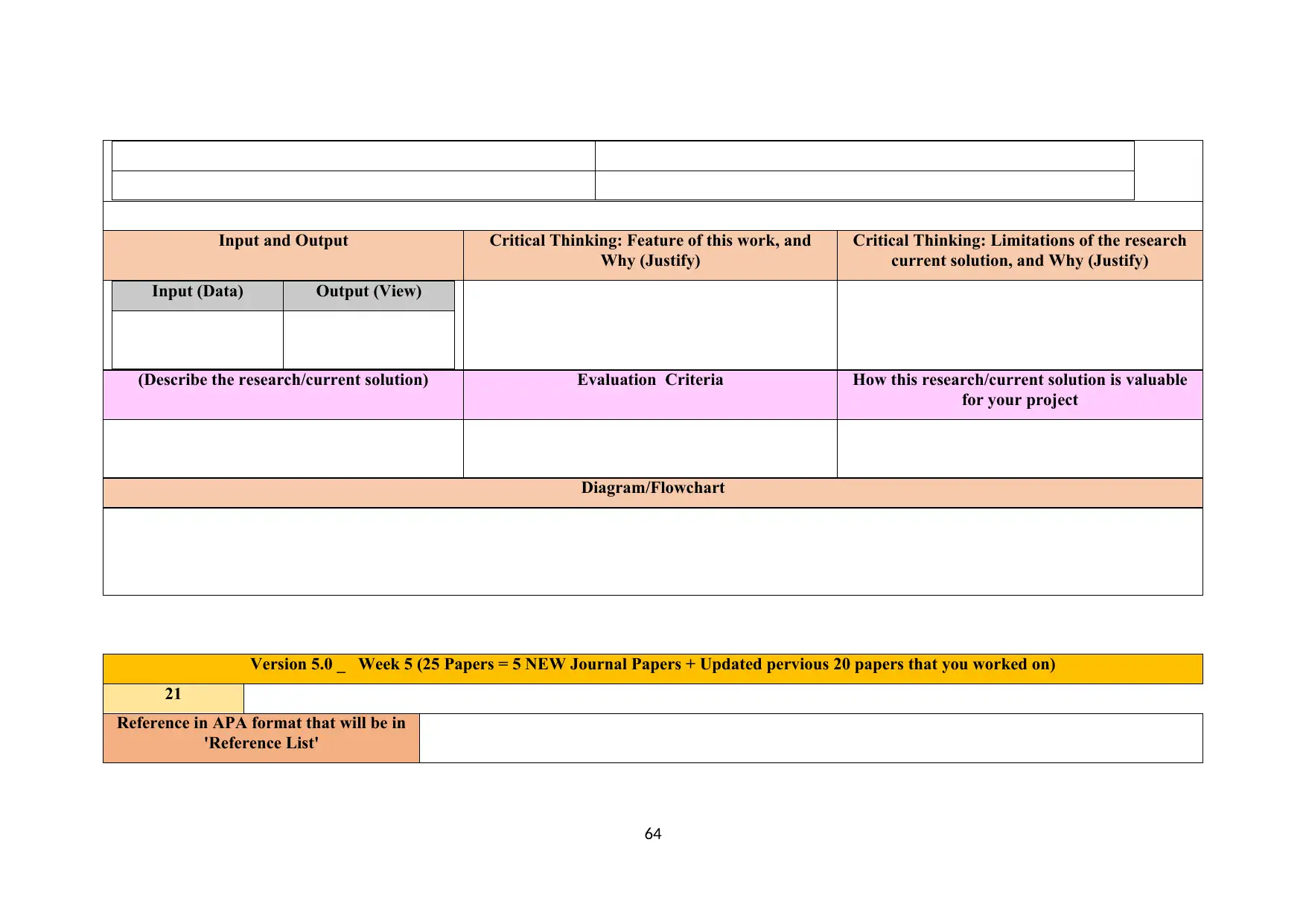Click the empty cell under Output (View)
The width and height of the screenshot is (1306, 924).
click(369, 340)
